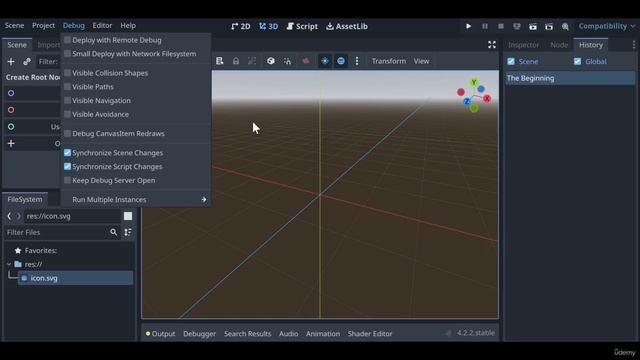
Task: Run current scene clapperboard icon
Action: [x=533, y=27]
